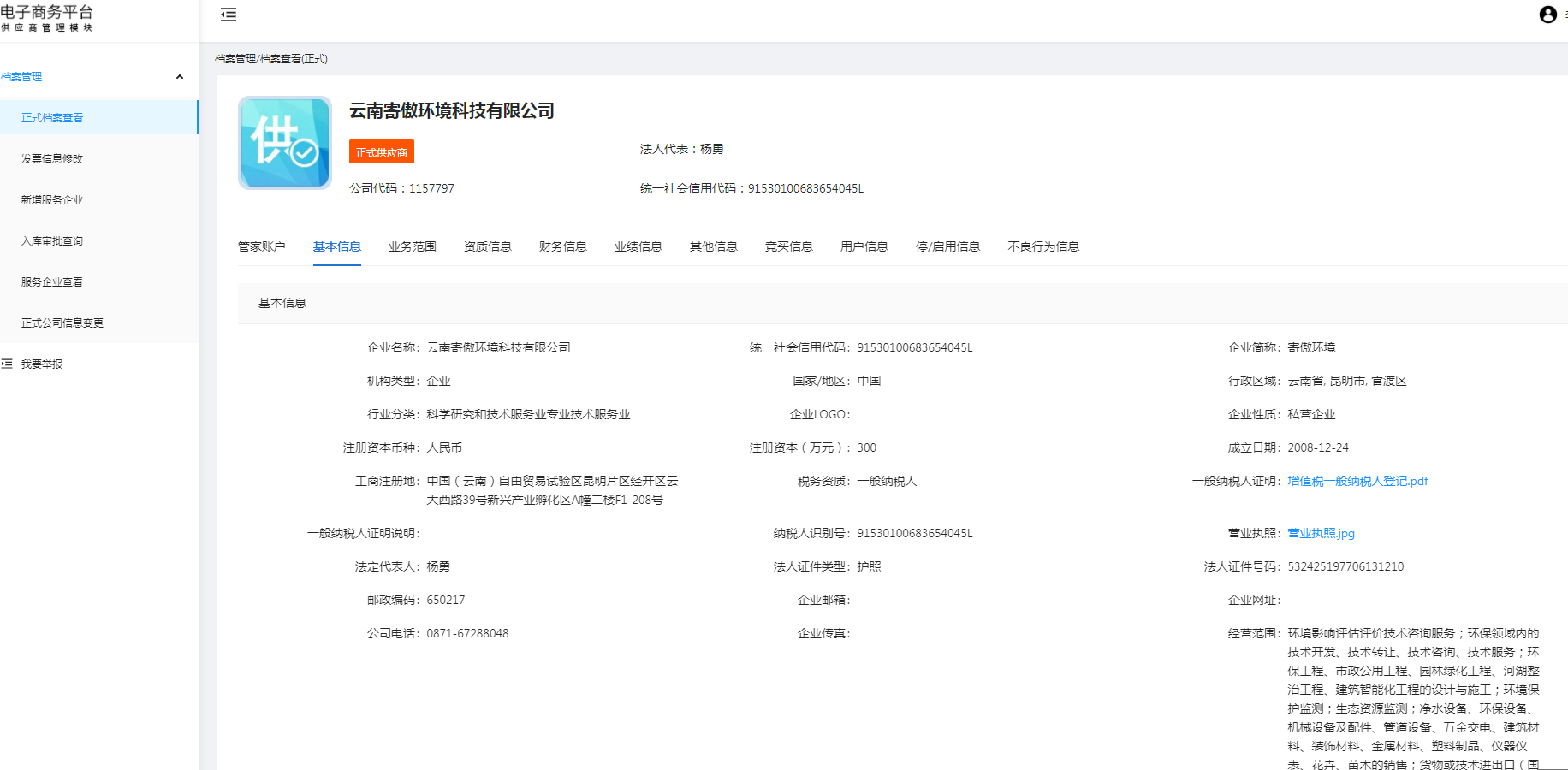The width and height of the screenshot is (1568, 770).
Task: Click the 电子商务平台 platform title
Action: point(47,12)
